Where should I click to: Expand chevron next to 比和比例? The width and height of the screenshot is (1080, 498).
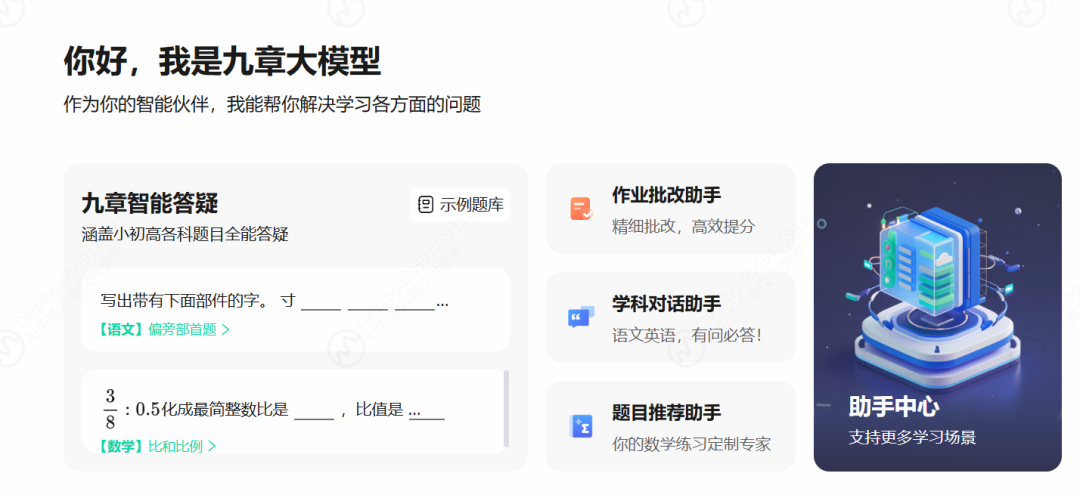(x=212, y=446)
